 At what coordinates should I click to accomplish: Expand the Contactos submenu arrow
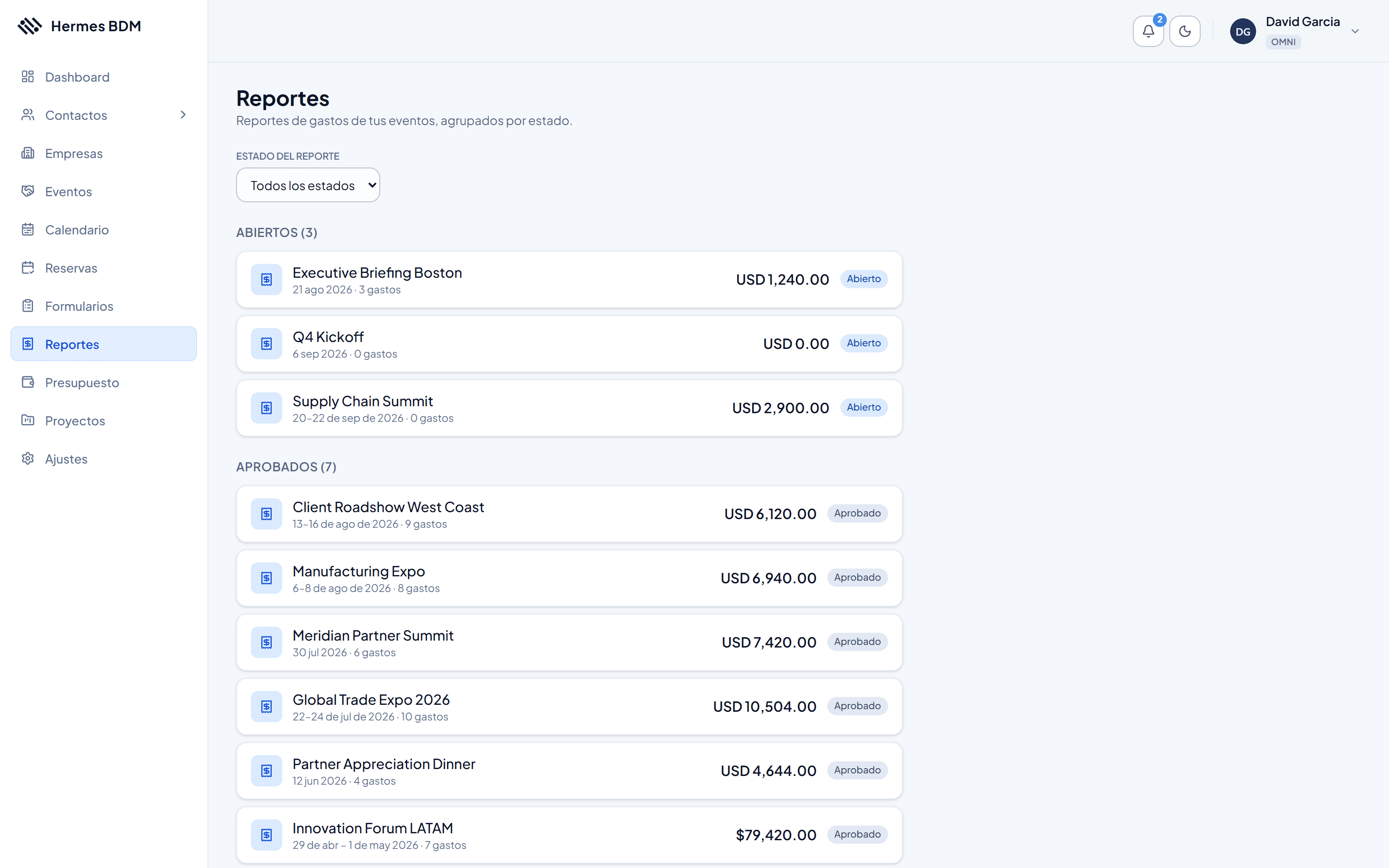coord(183,115)
